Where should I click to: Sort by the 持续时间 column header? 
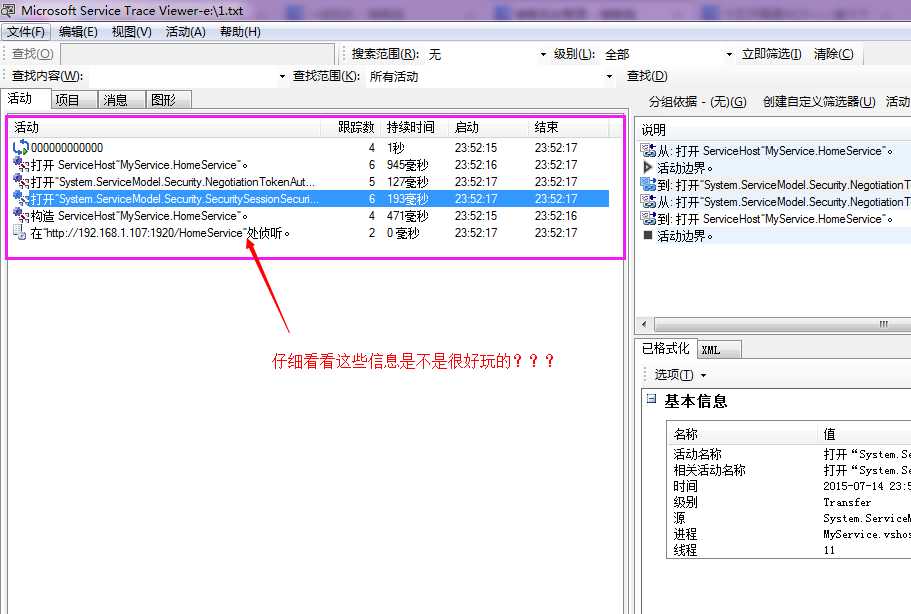[414, 127]
